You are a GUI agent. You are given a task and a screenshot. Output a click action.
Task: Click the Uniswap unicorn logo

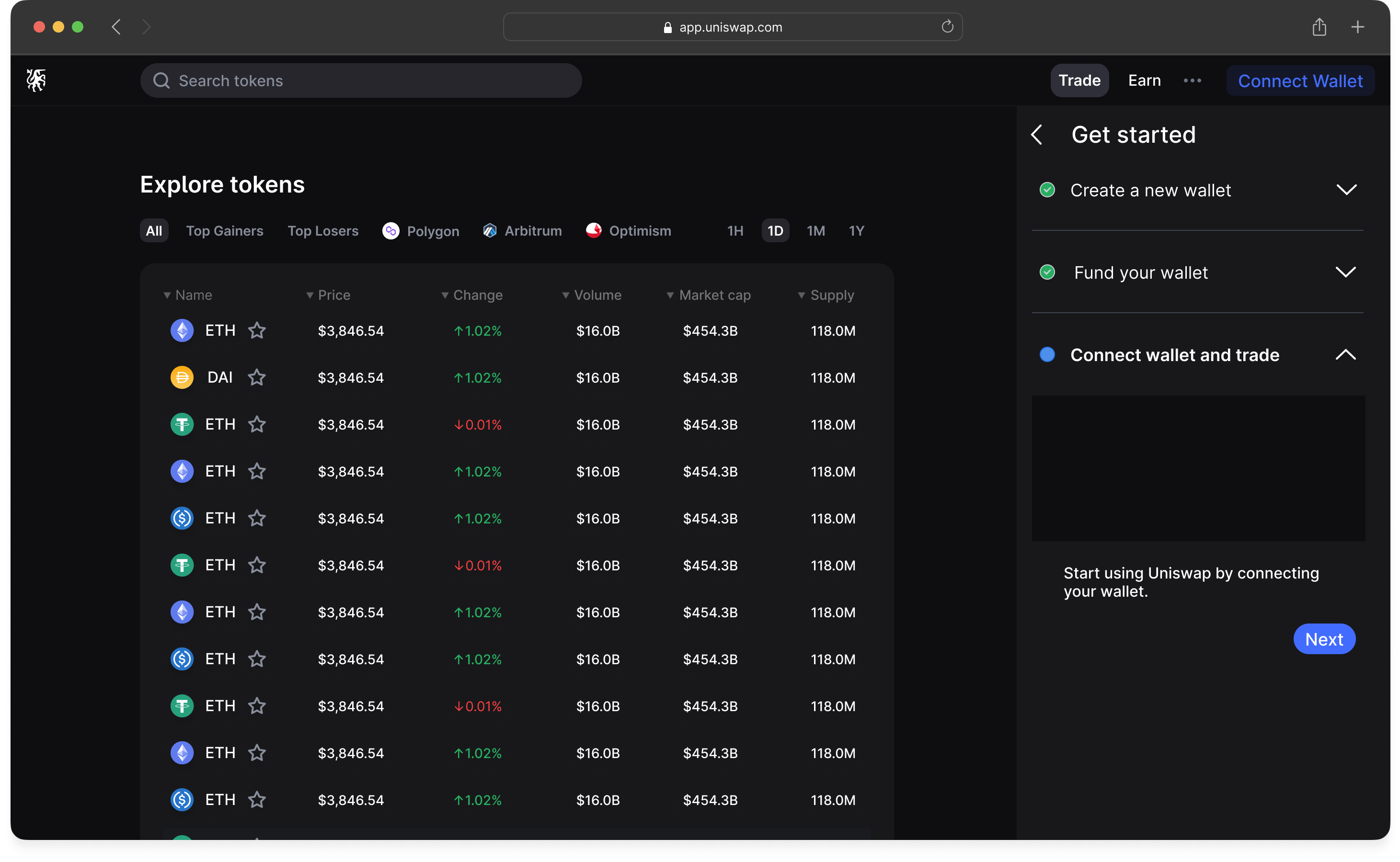[36, 80]
